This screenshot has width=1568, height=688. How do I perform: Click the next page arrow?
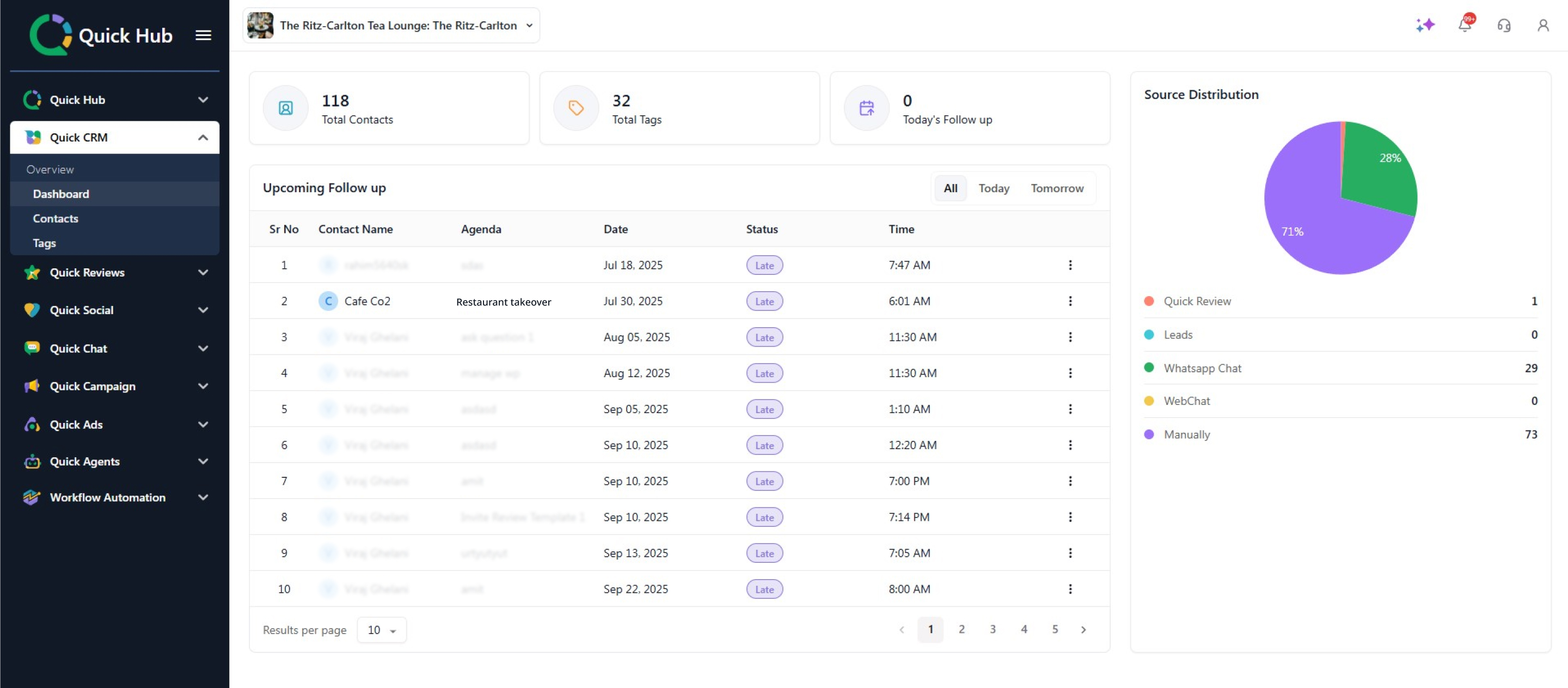point(1083,630)
